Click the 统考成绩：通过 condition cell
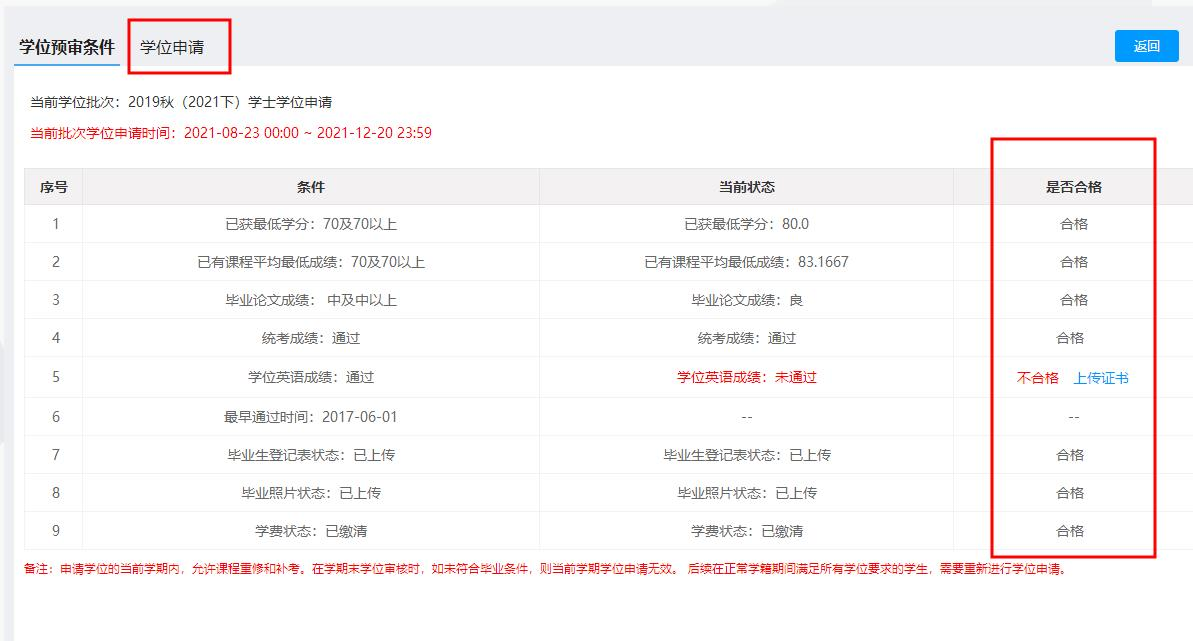This screenshot has width=1193, height=641. pyautogui.click(x=310, y=339)
